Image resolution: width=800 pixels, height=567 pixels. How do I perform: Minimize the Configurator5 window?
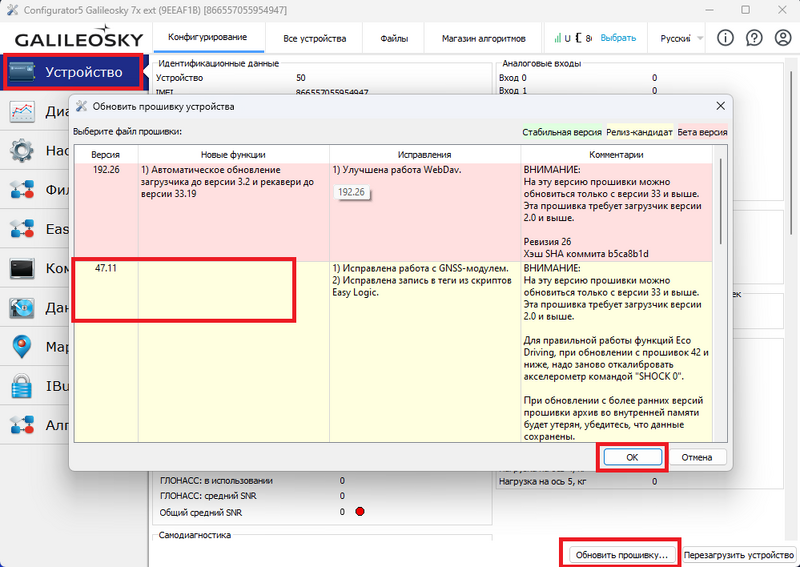coord(710,10)
